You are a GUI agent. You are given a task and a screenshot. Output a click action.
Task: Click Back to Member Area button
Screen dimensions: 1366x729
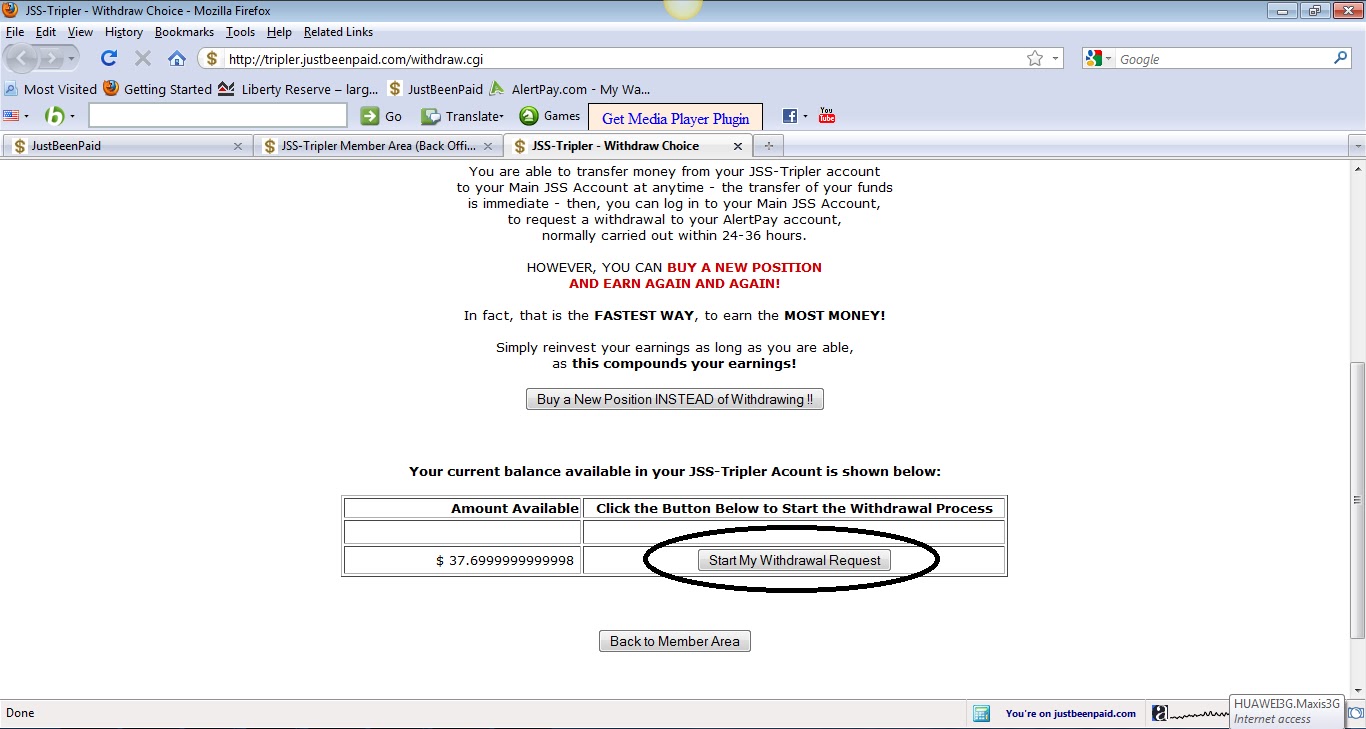pyautogui.click(x=675, y=641)
